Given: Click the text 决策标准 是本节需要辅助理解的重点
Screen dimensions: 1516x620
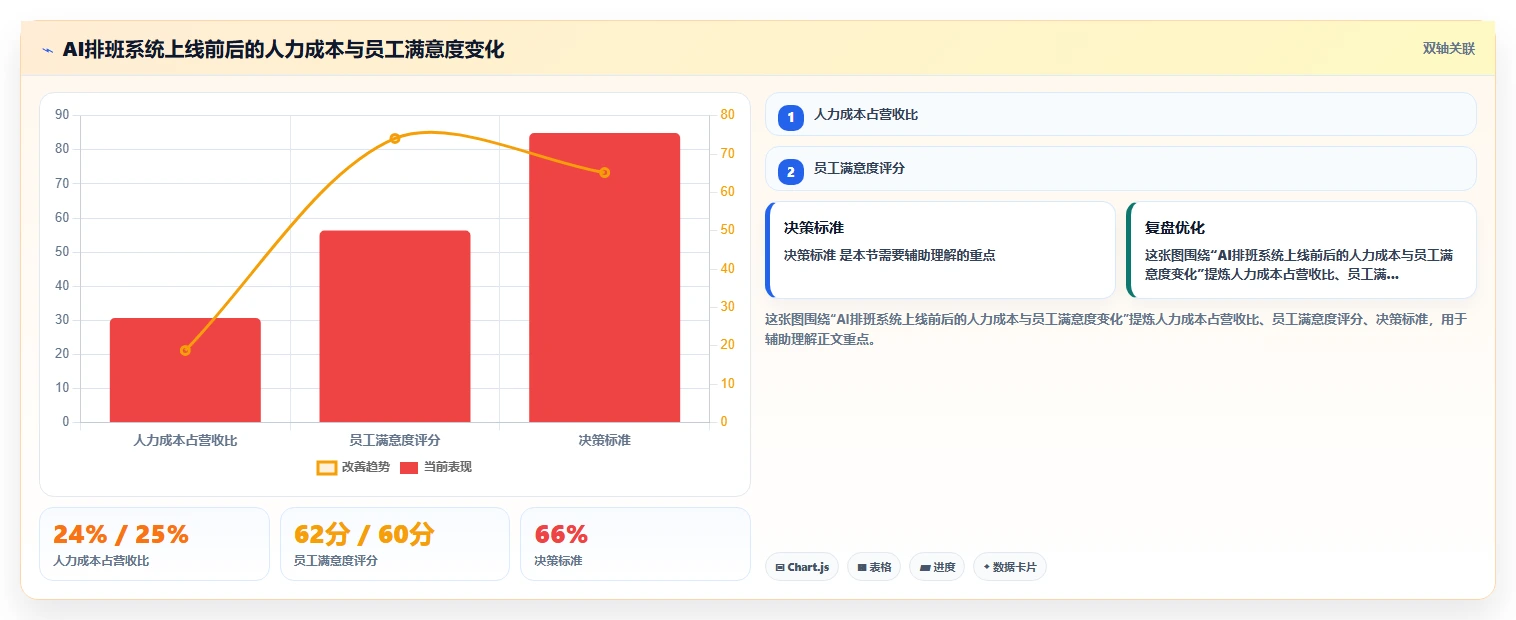Looking at the screenshot, I should click(890, 255).
